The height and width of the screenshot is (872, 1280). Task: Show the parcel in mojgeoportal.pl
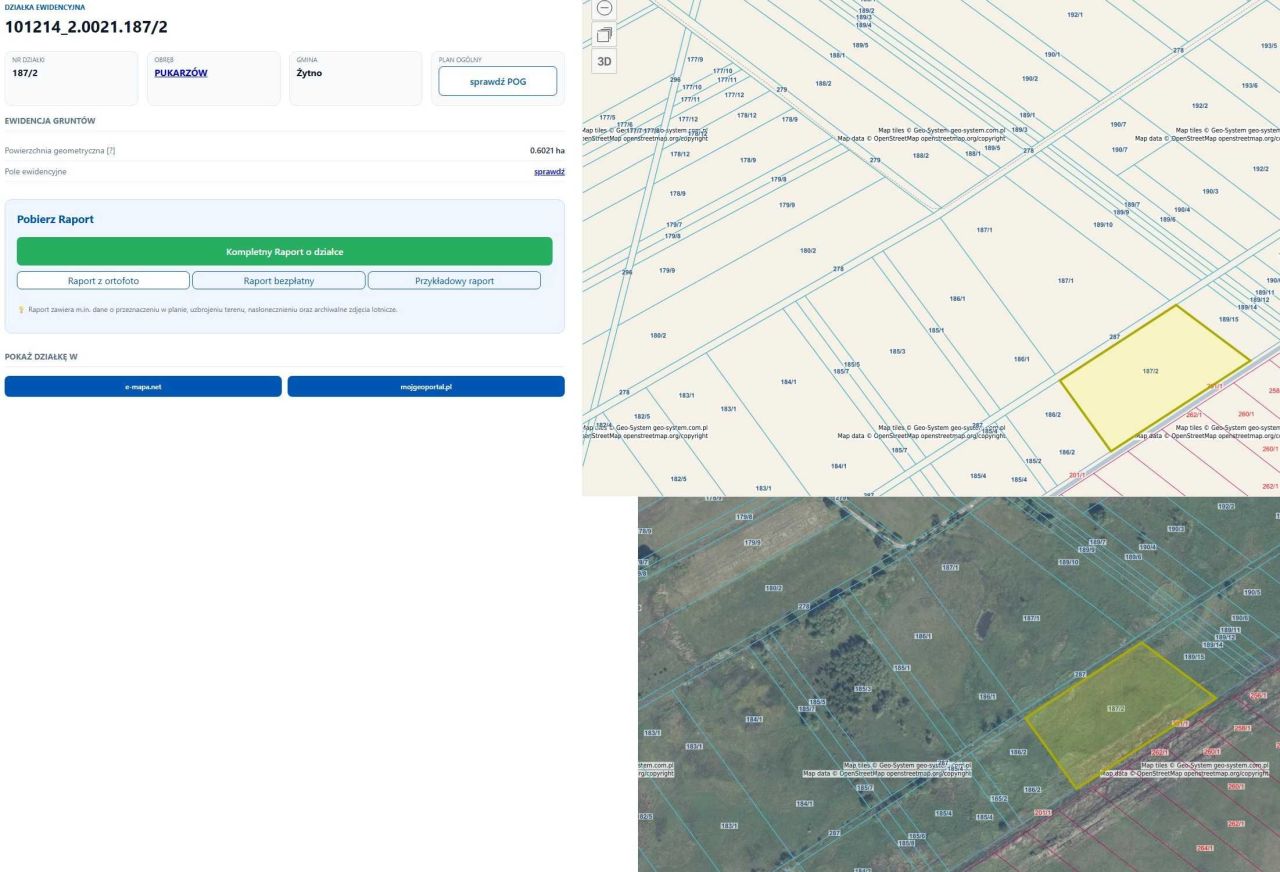[x=426, y=386]
